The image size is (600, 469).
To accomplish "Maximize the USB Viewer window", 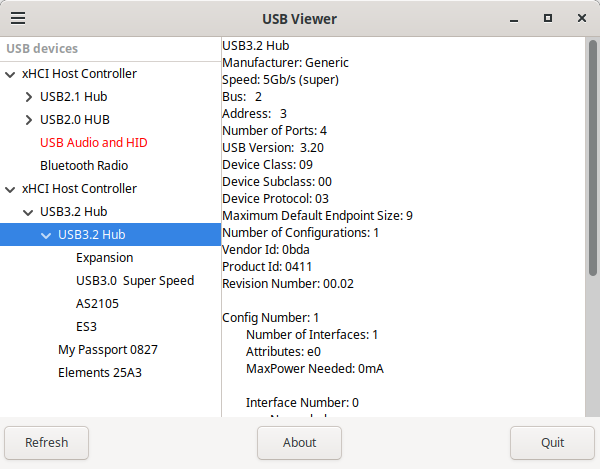I will 548,19.
